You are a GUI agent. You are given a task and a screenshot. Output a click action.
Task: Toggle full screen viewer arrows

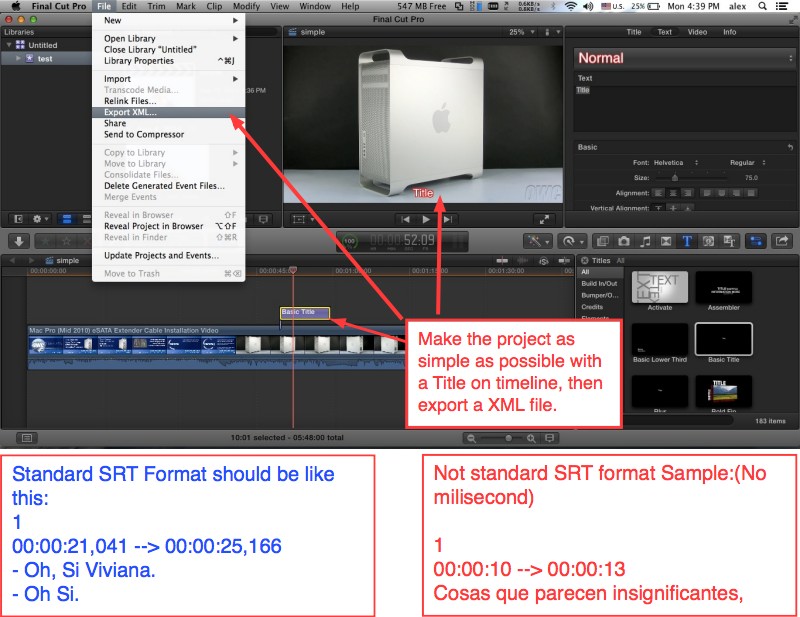click(x=544, y=219)
